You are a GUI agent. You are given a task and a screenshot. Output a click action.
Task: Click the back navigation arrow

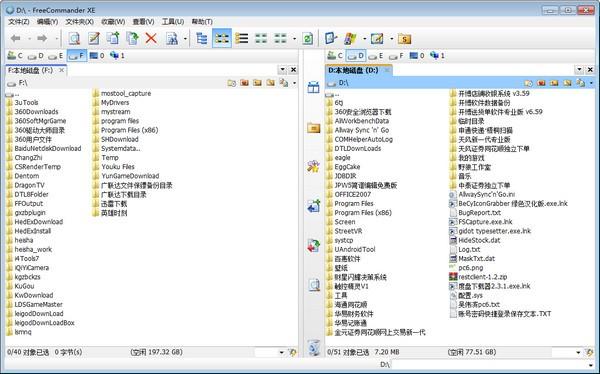point(16,38)
